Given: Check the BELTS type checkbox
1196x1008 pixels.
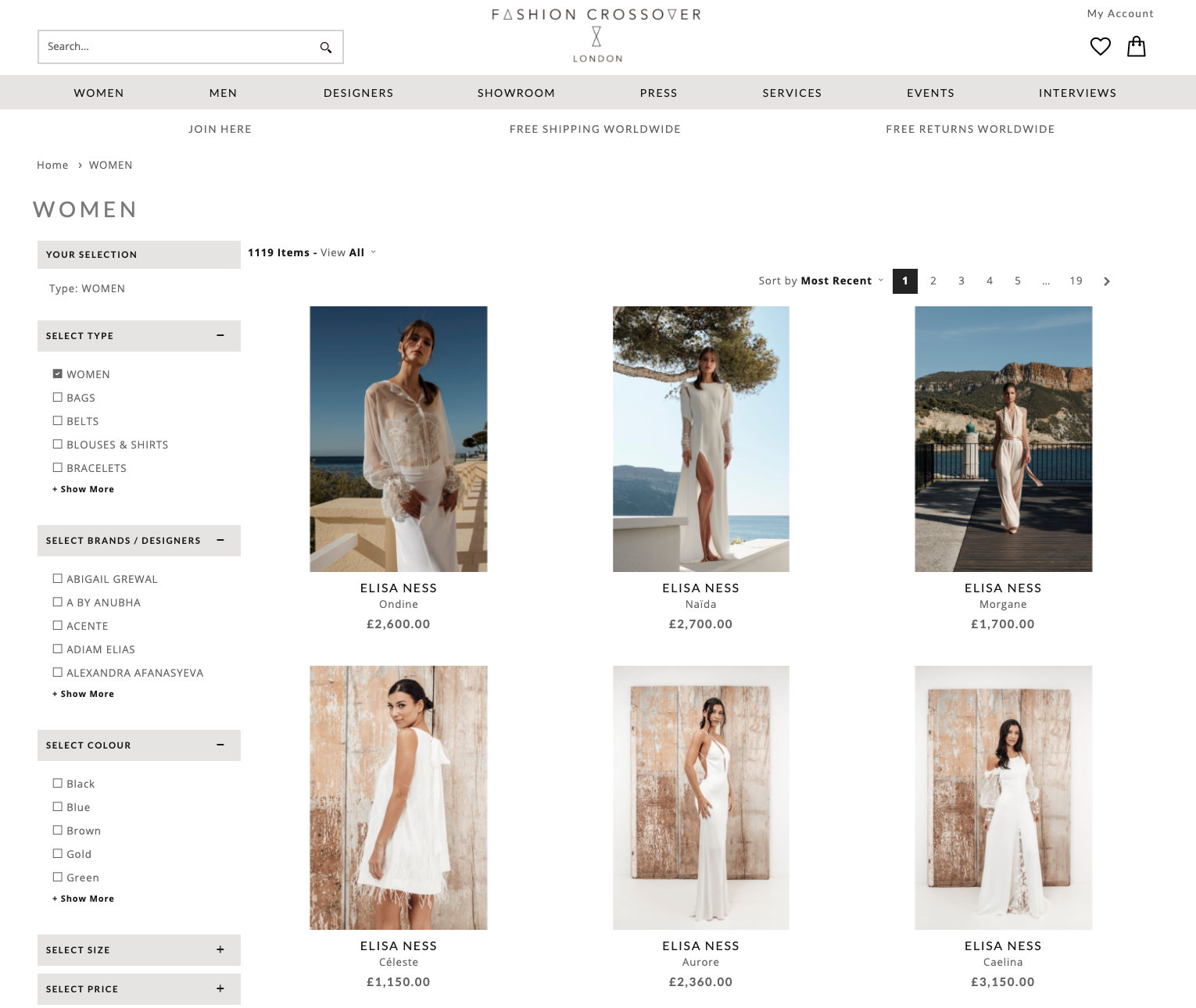Looking at the screenshot, I should (x=57, y=421).
